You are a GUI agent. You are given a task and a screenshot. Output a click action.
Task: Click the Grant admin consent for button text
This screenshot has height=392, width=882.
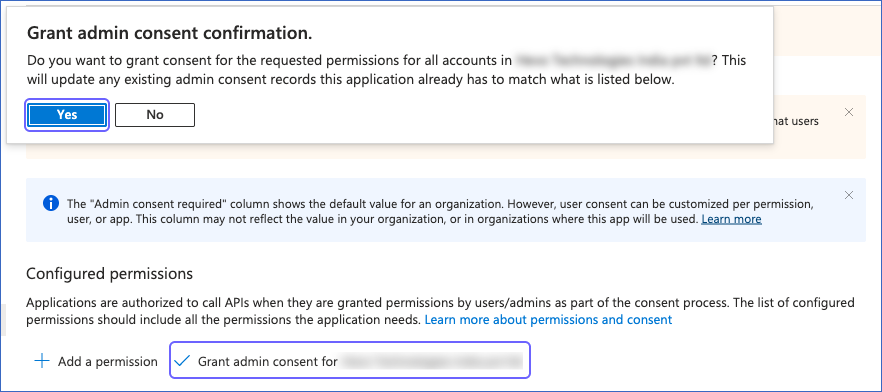267,362
